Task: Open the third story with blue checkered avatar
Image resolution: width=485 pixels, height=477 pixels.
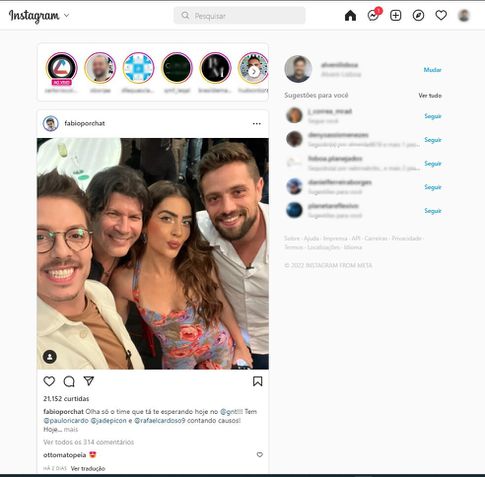Action: coord(138,68)
